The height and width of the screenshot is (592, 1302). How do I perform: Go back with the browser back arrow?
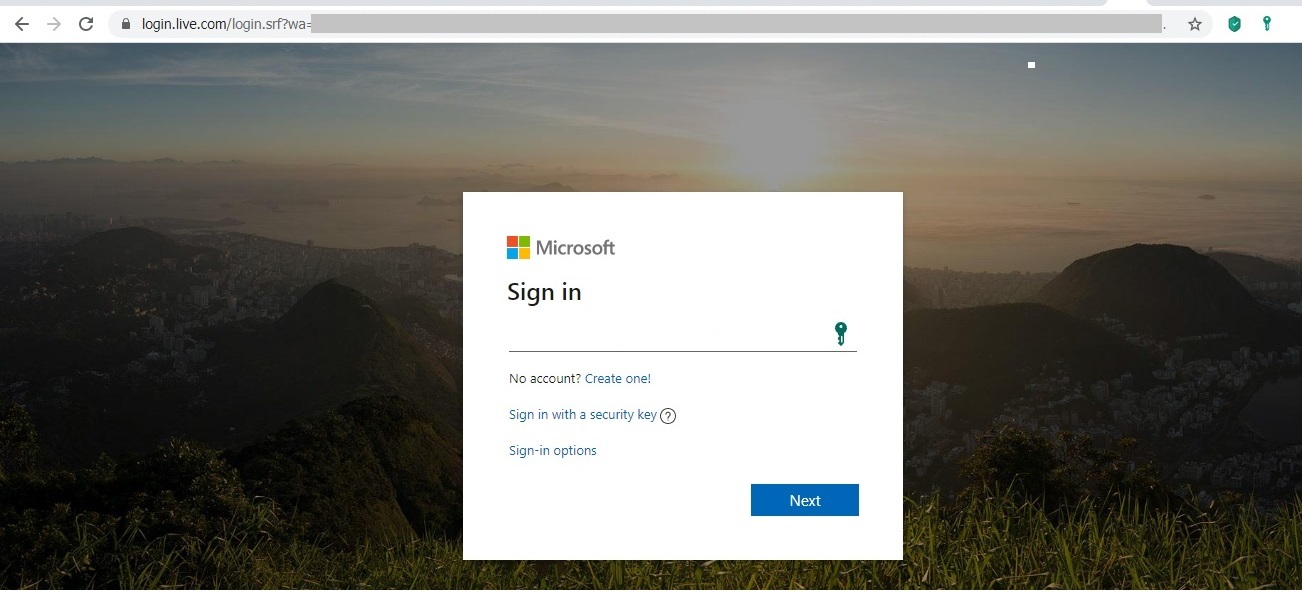click(22, 24)
